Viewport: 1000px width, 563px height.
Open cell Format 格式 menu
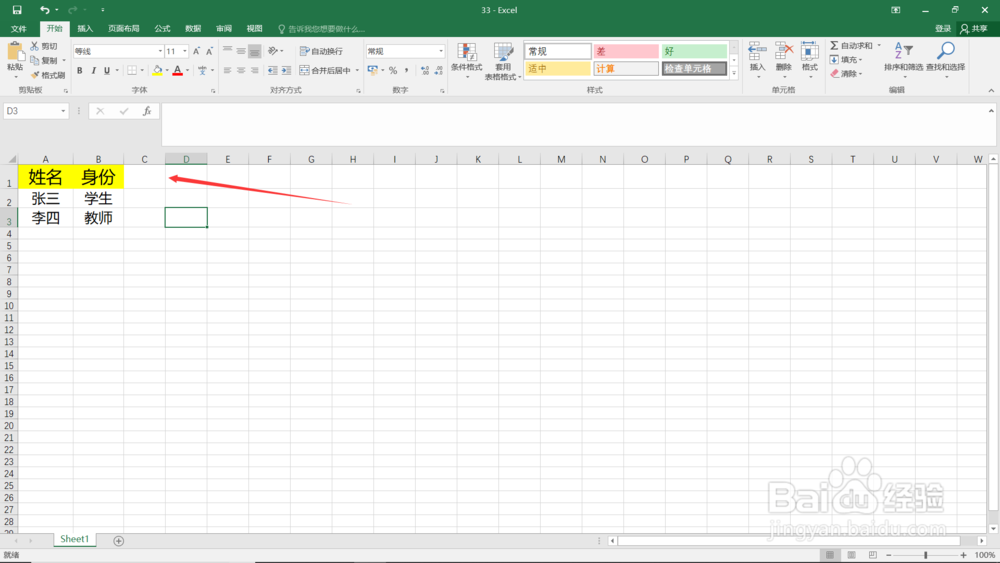coord(810,59)
